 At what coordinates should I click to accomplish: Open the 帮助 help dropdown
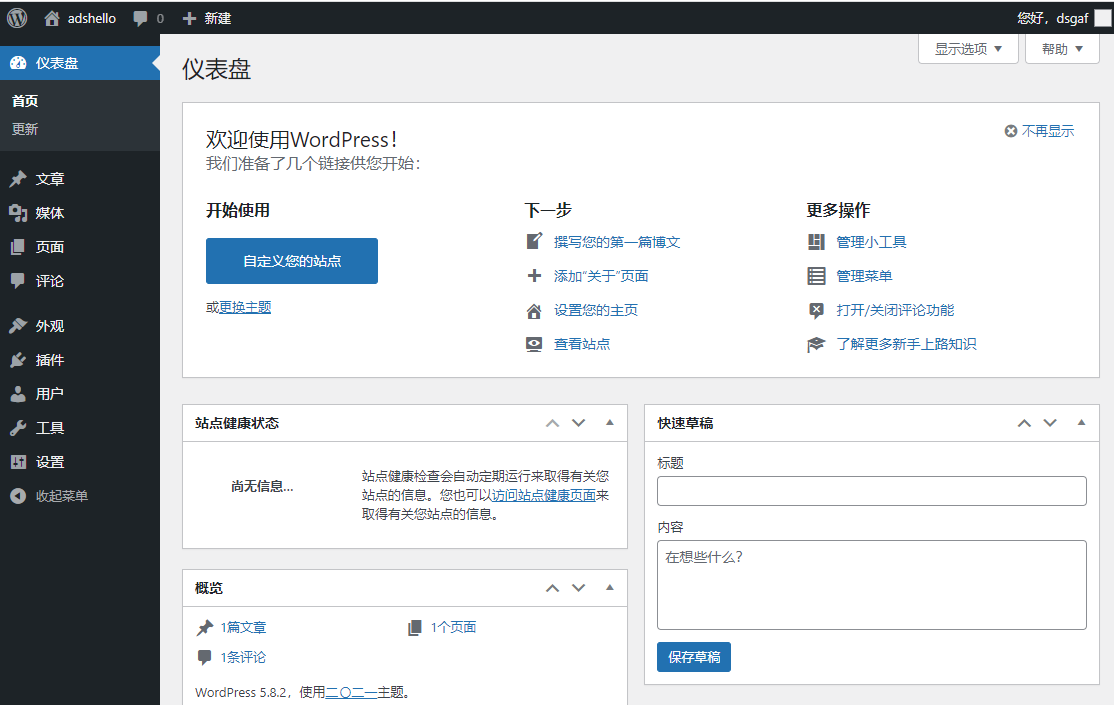pyautogui.click(x=1062, y=49)
